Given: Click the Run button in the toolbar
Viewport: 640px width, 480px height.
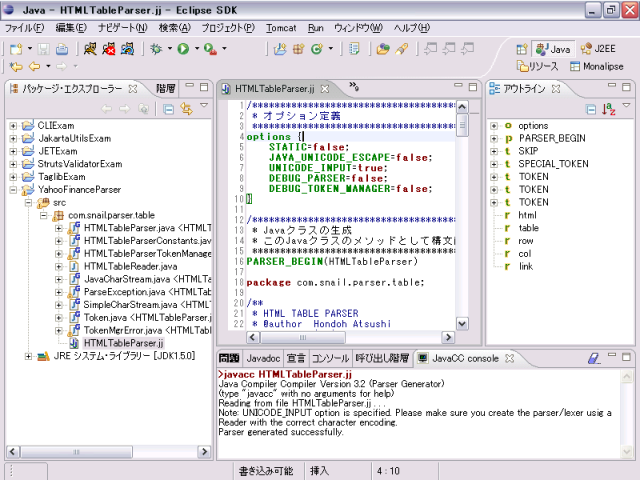Looking at the screenshot, I should pyautogui.click(x=183, y=48).
